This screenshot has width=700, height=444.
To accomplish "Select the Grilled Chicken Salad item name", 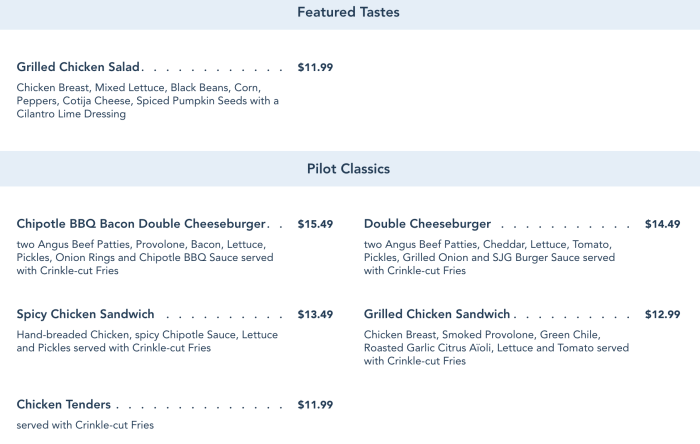I will click(79, 67).
